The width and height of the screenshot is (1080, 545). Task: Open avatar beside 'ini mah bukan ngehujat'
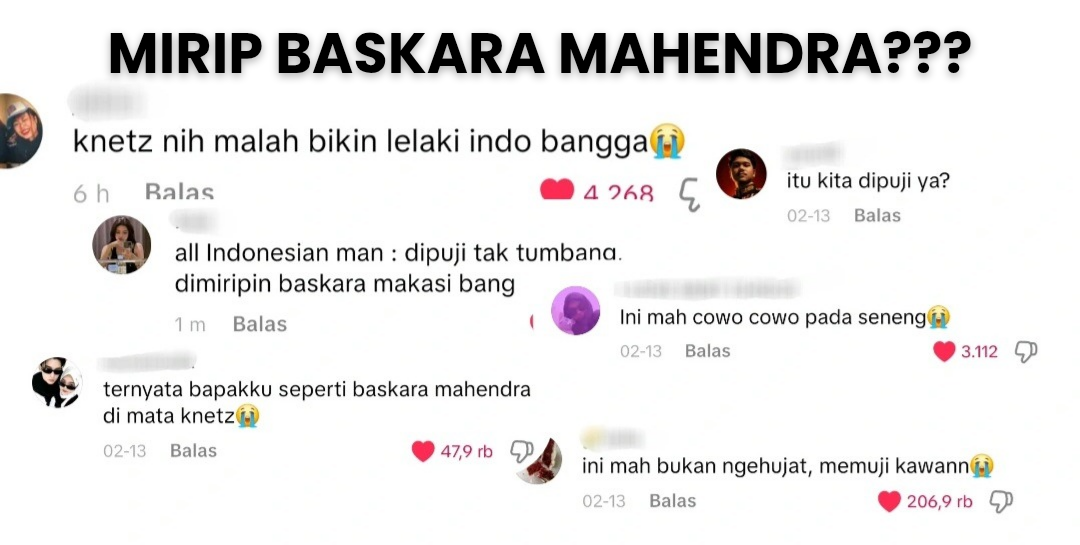pyautogui.click(x=541, y=460)
